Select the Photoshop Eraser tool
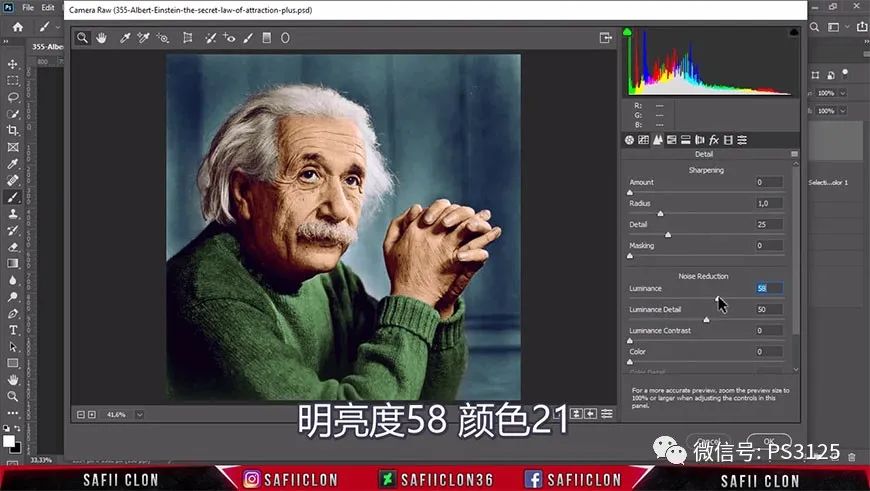 (x=12, y=247)
